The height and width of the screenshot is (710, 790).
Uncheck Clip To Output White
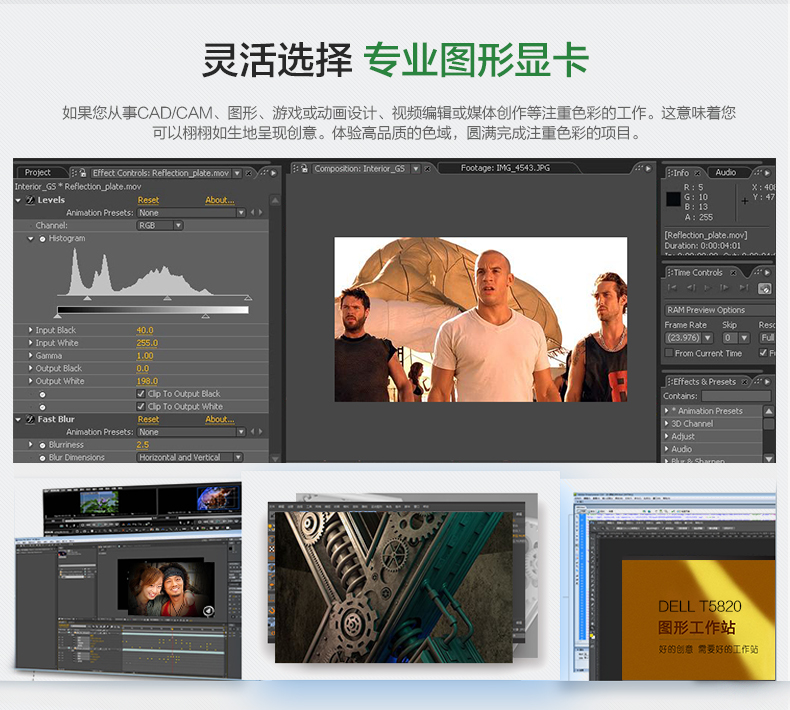[x=140, y=407]
